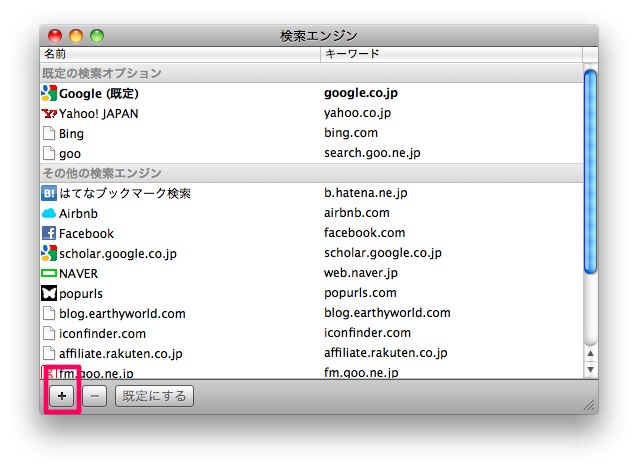Click keyword google.co.jp
This screenshot has width=638, height=469.
click(x=361, y=93)
